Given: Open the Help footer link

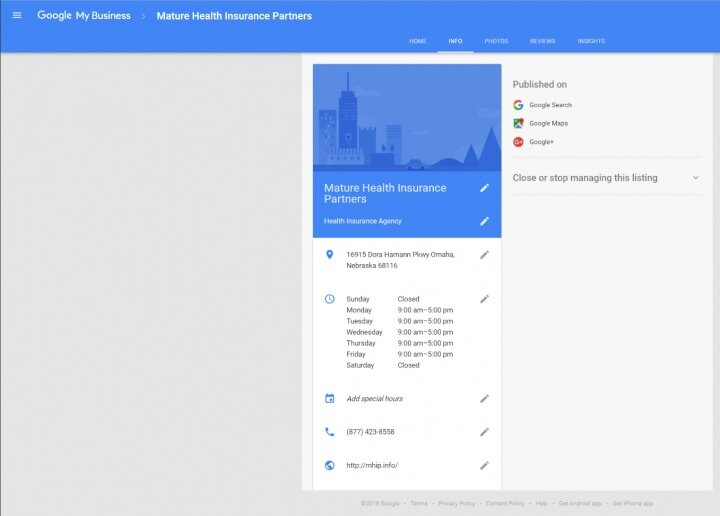Looking at the screenshot, I should point(541,504).
